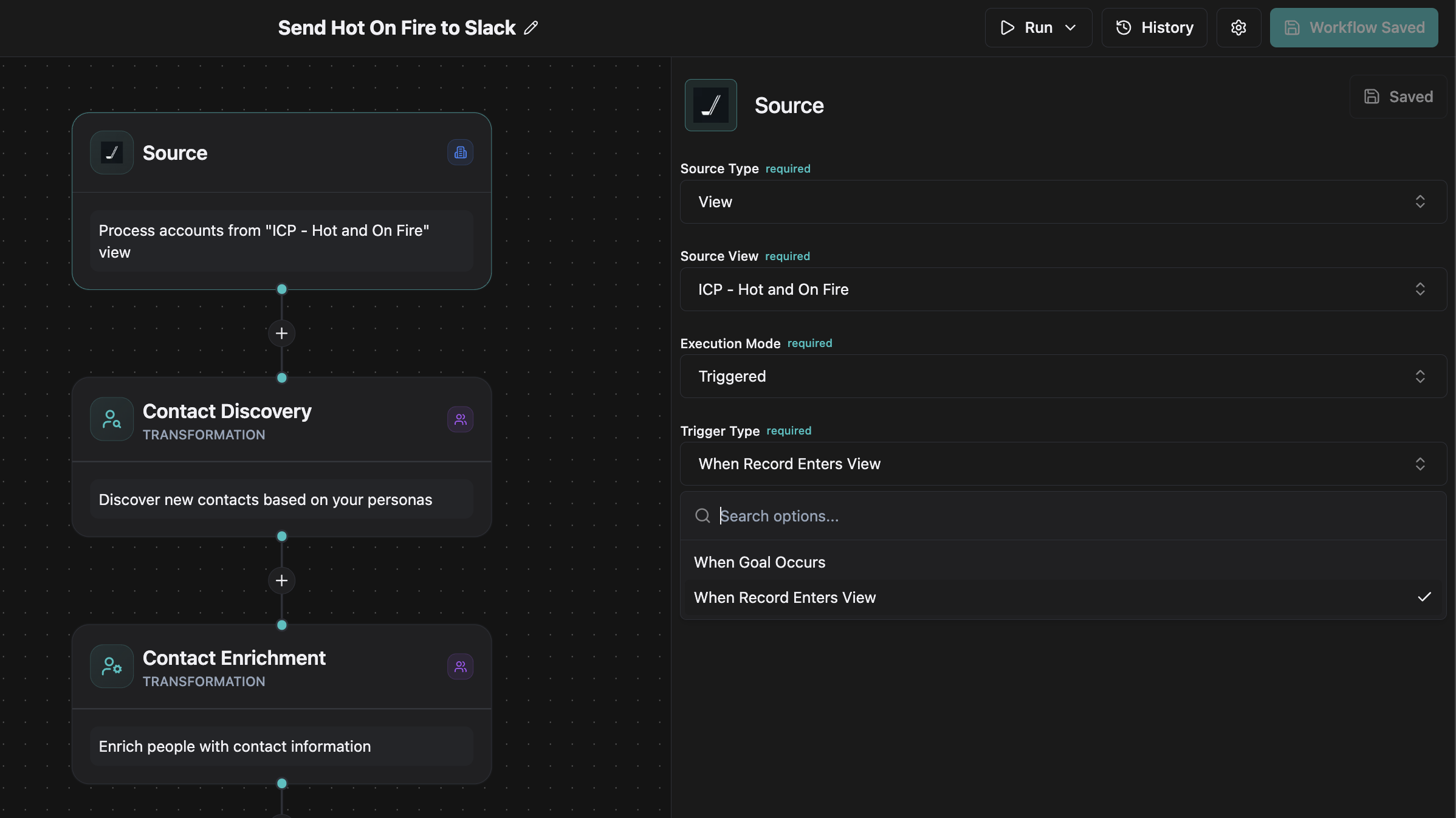Expand the Source Type dropdown
Viewport: 1456px width, 818px height.
(1063, 202)
